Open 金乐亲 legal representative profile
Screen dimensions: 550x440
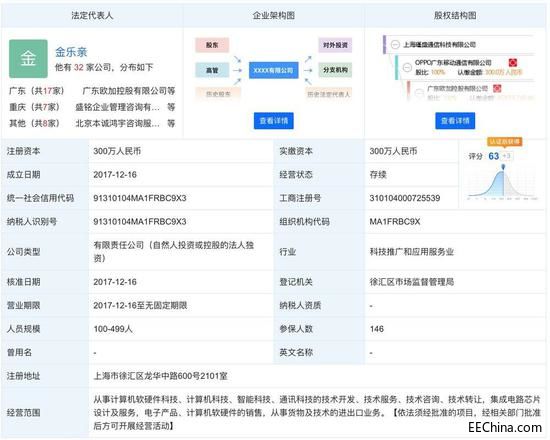click(71, 52)
